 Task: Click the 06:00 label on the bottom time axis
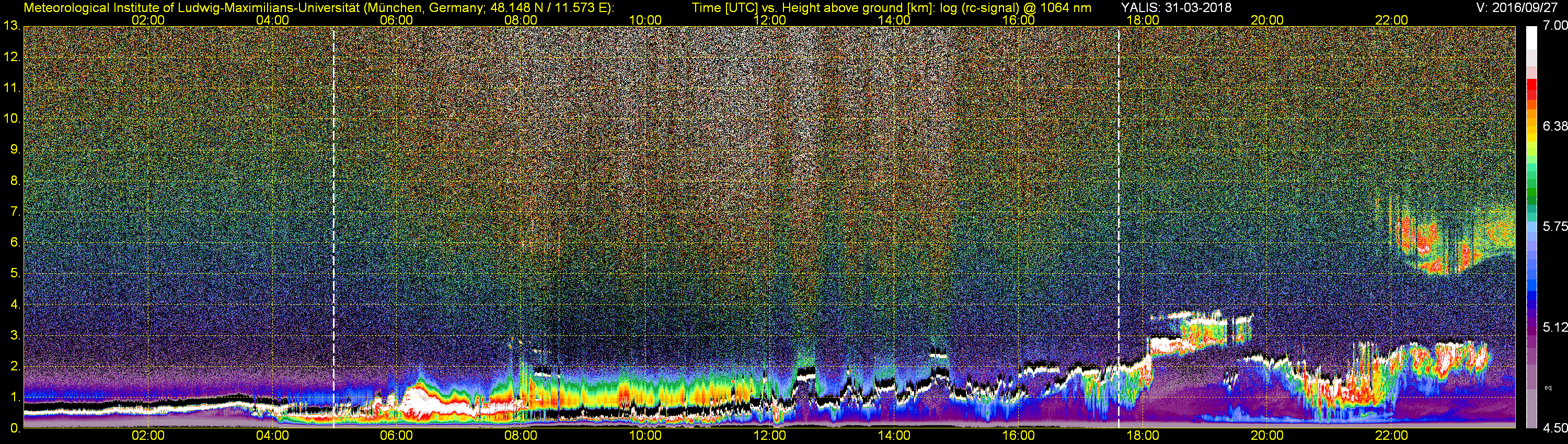click(x=396, y=436)
